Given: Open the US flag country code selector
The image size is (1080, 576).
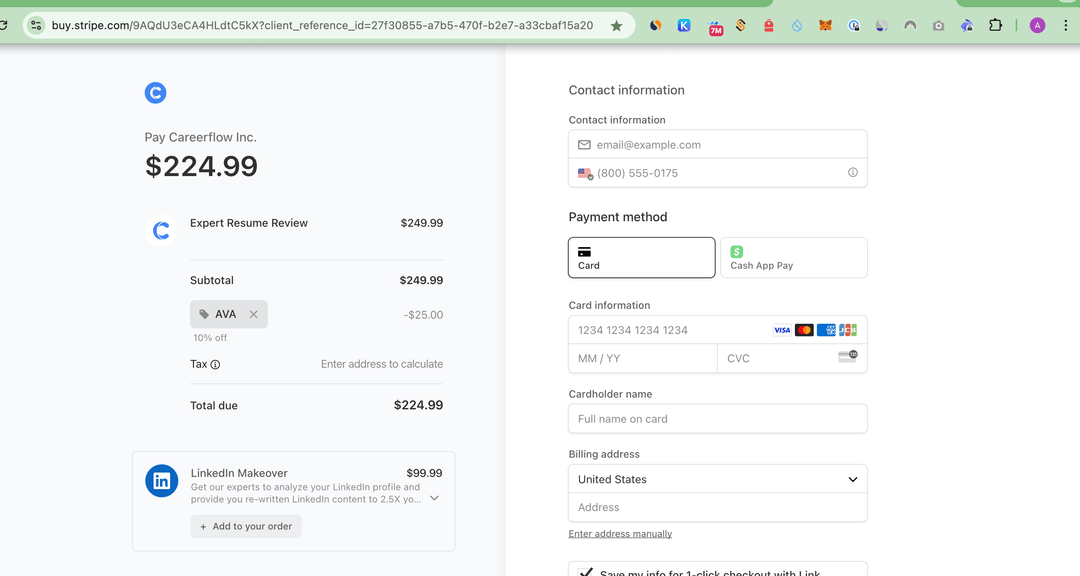Looking at the screenshot, I should [x=585, y=173].
